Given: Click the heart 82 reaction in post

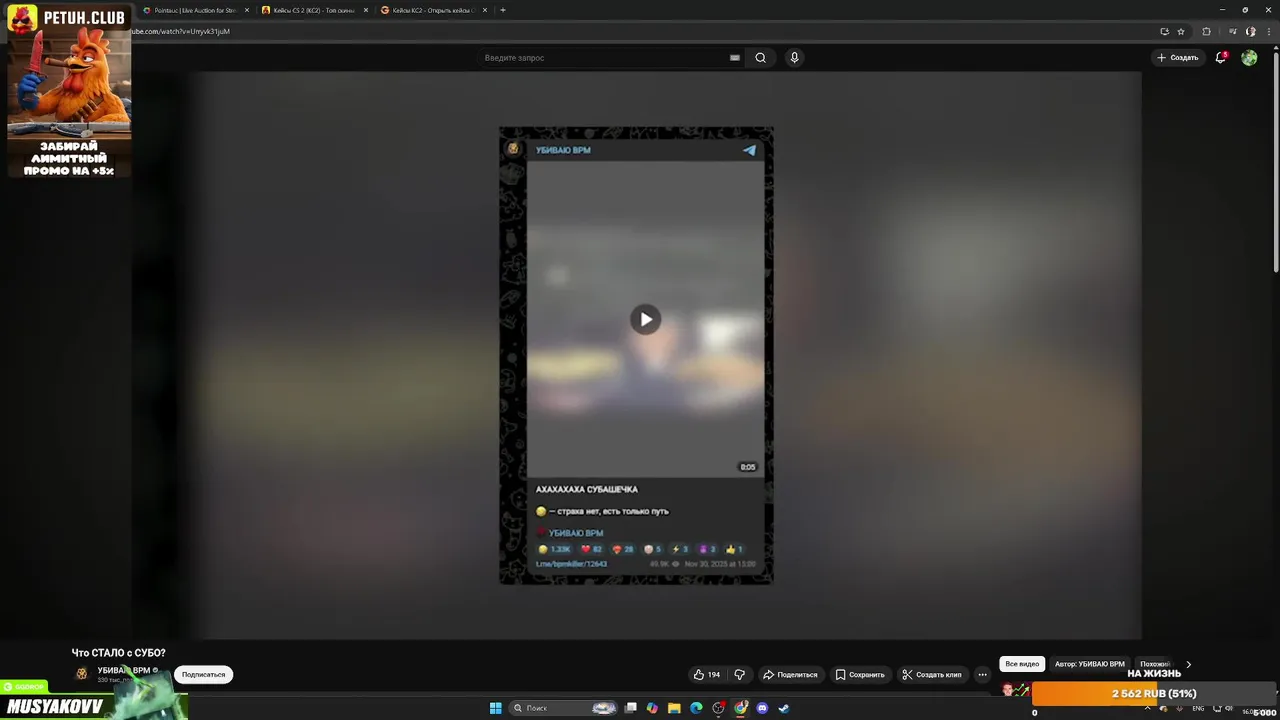Looking at the screenshot, I should pyautogui.click(x=592, y=549).
